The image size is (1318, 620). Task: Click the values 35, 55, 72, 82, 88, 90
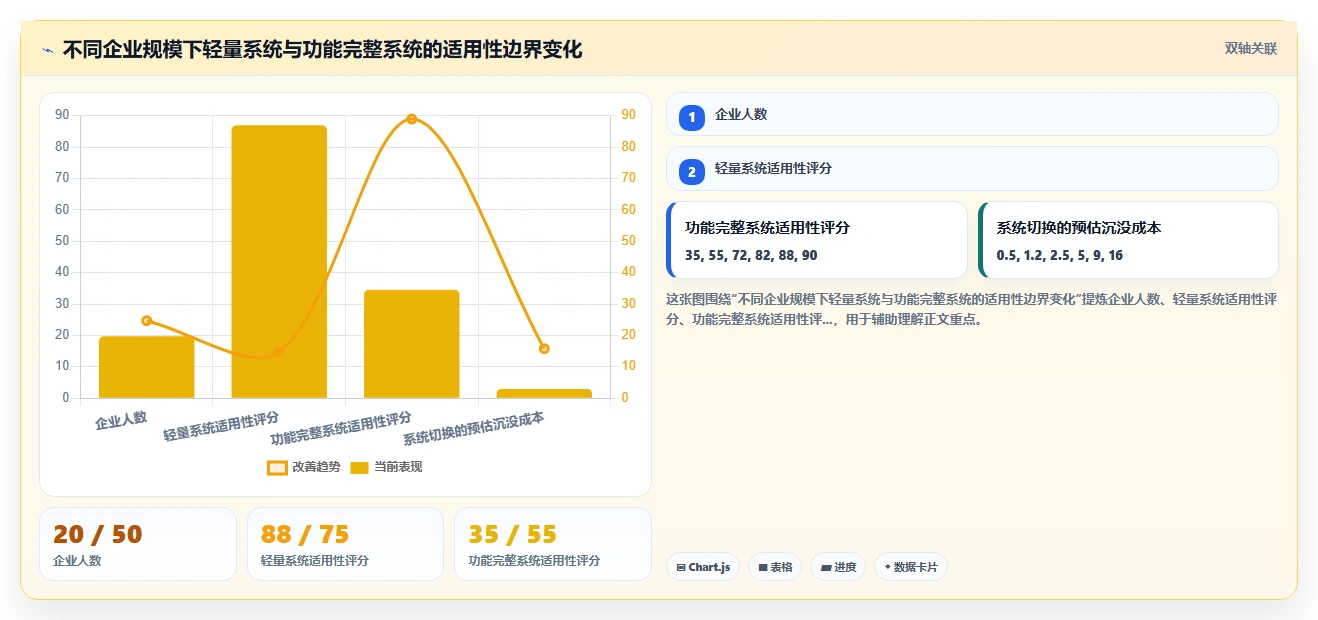(x=751, y=256)
